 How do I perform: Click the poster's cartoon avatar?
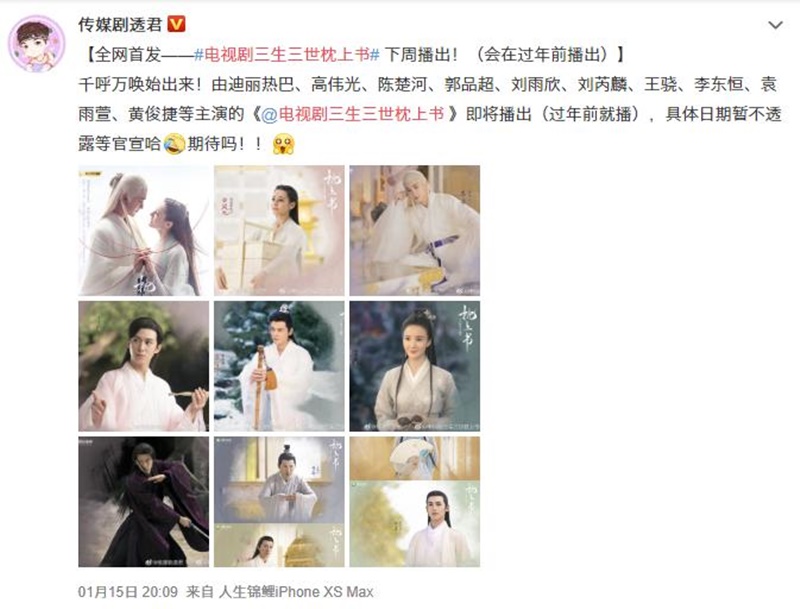click(37, 44)
